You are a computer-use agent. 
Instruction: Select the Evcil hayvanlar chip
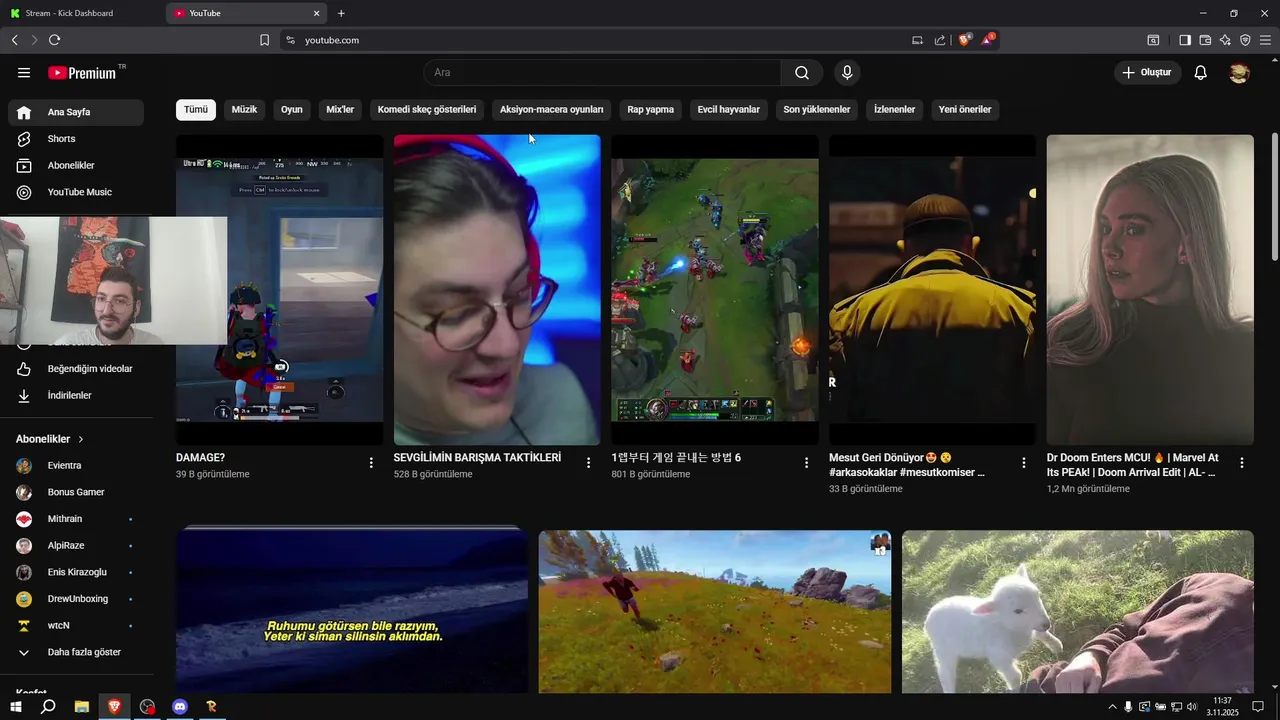729,110
